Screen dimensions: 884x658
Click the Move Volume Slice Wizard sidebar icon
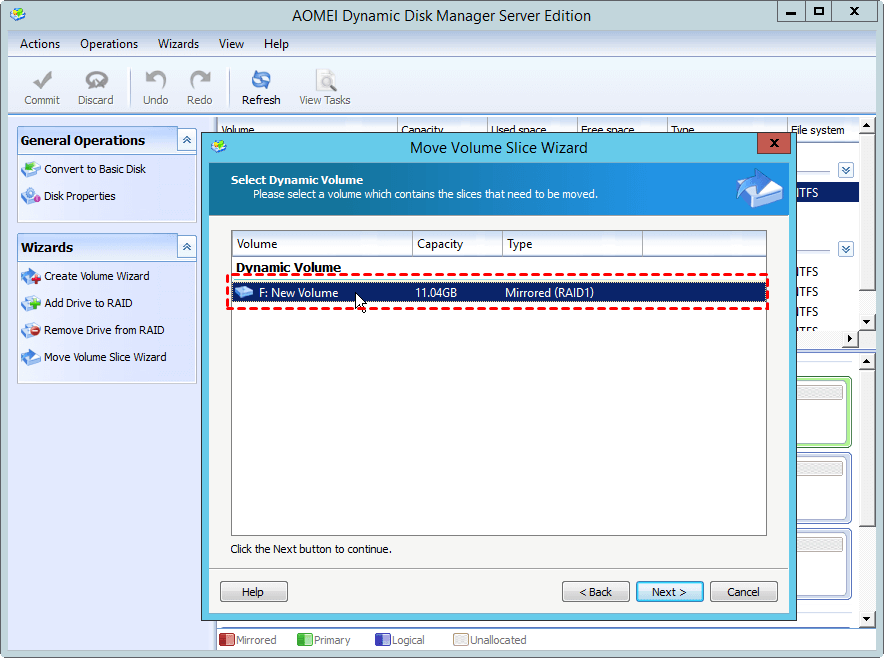[x=30, y=357]
